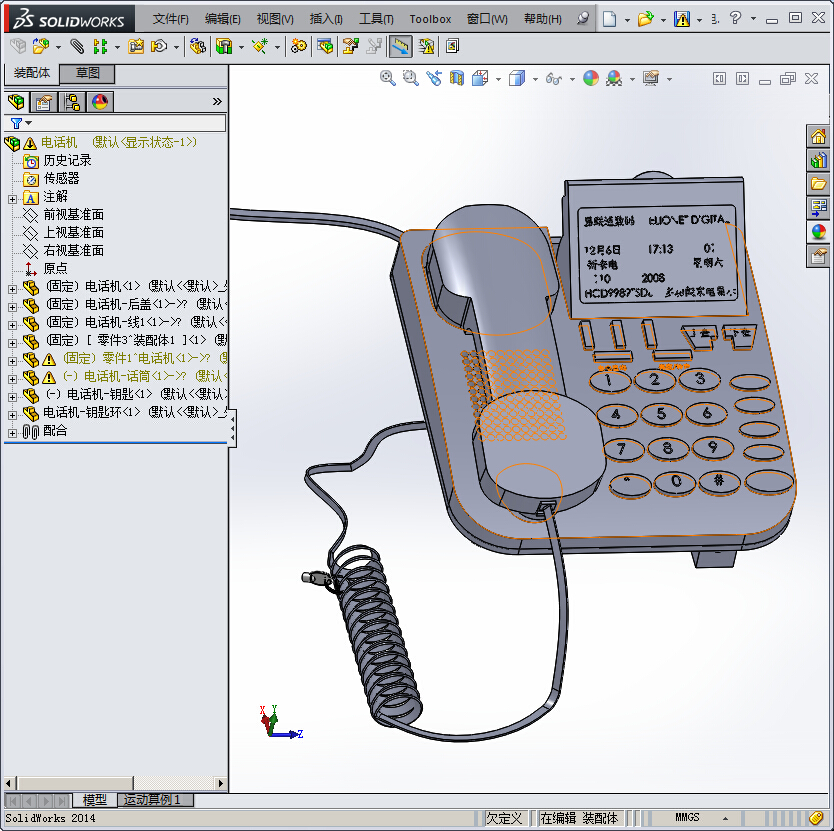Open the 插入(I) menu
Screen dimensions: 834x831
click(326, 19)
